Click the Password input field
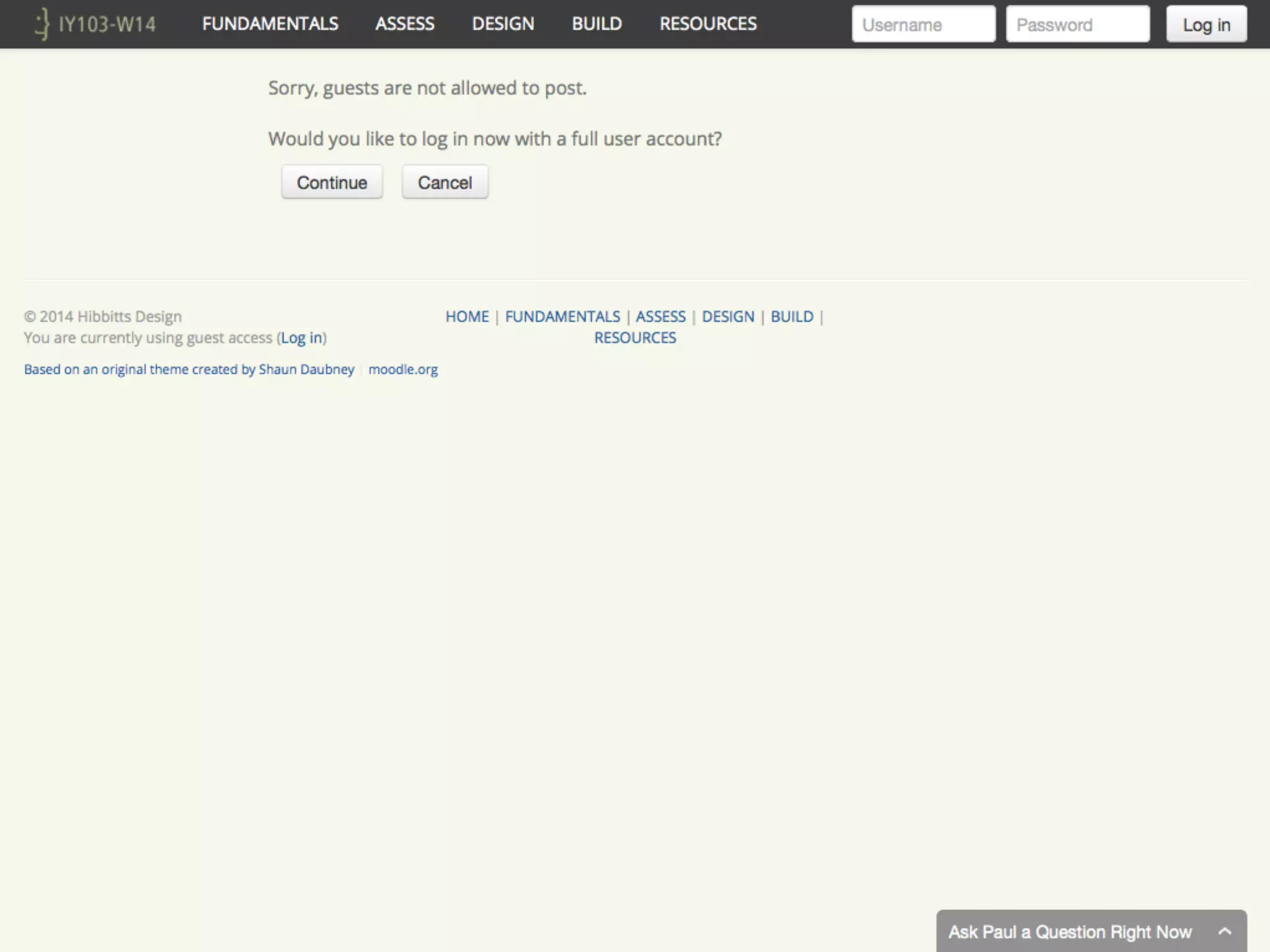The height and width of the screenshot is (952, 1270). (1077, 25)
